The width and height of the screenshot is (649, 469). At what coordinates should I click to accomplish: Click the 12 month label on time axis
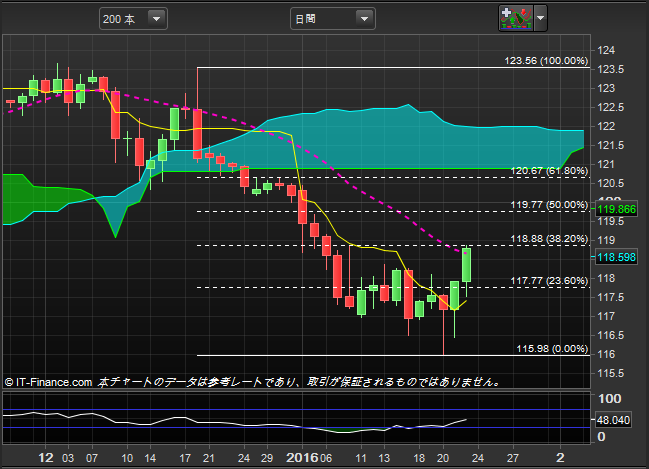[46, 457]
